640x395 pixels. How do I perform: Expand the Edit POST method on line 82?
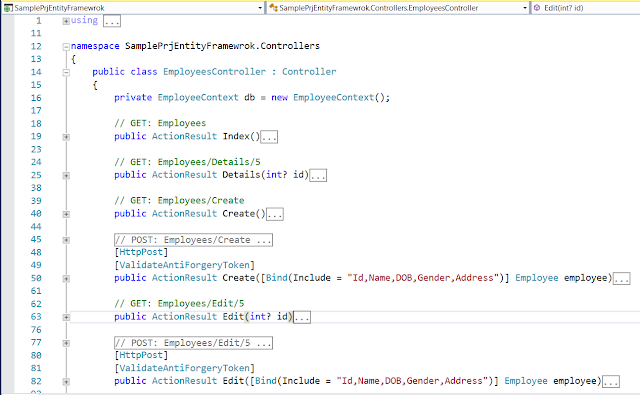pos(66,382)
